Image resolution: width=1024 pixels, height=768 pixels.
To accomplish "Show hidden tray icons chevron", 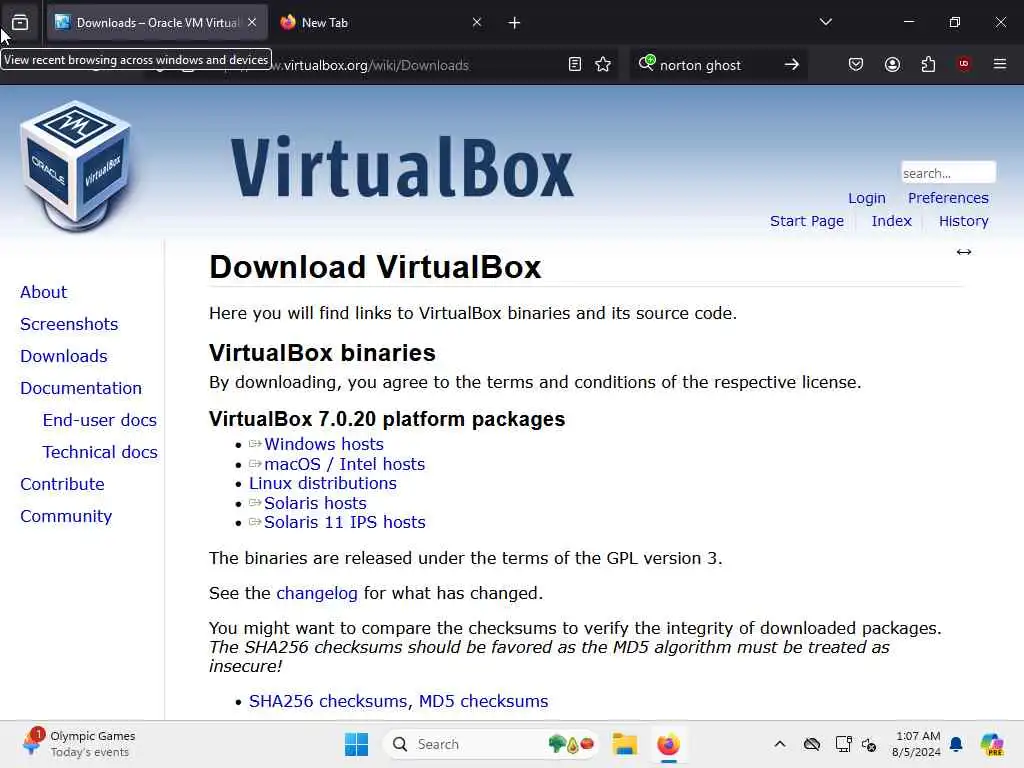I will 780,744.
